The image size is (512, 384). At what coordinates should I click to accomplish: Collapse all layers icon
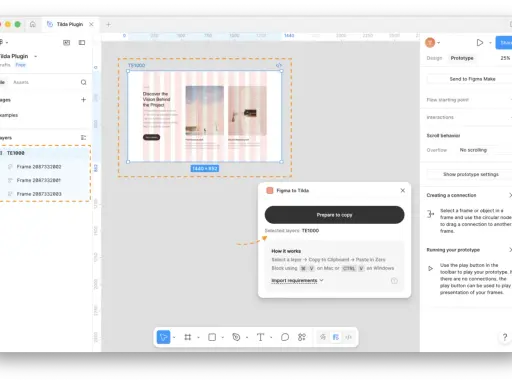83,137
